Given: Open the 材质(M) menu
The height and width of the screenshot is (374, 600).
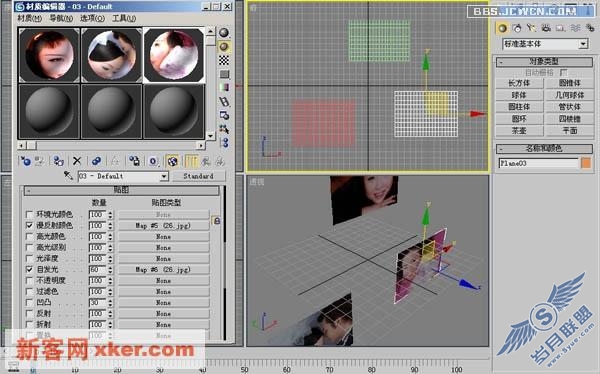Looking at the screenshot, I should [29, 18].
